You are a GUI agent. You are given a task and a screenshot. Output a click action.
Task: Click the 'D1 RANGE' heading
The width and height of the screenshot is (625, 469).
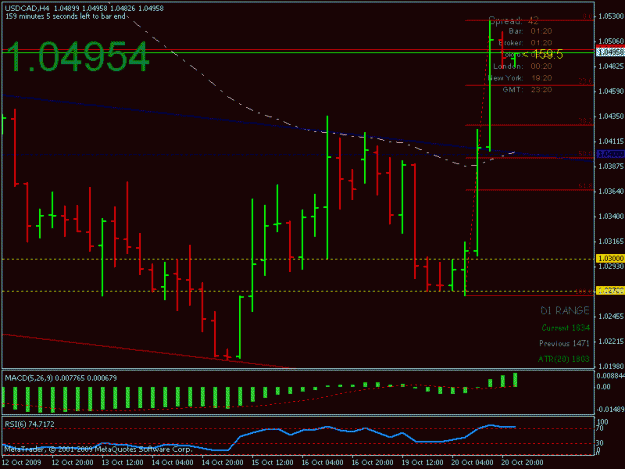564,310
